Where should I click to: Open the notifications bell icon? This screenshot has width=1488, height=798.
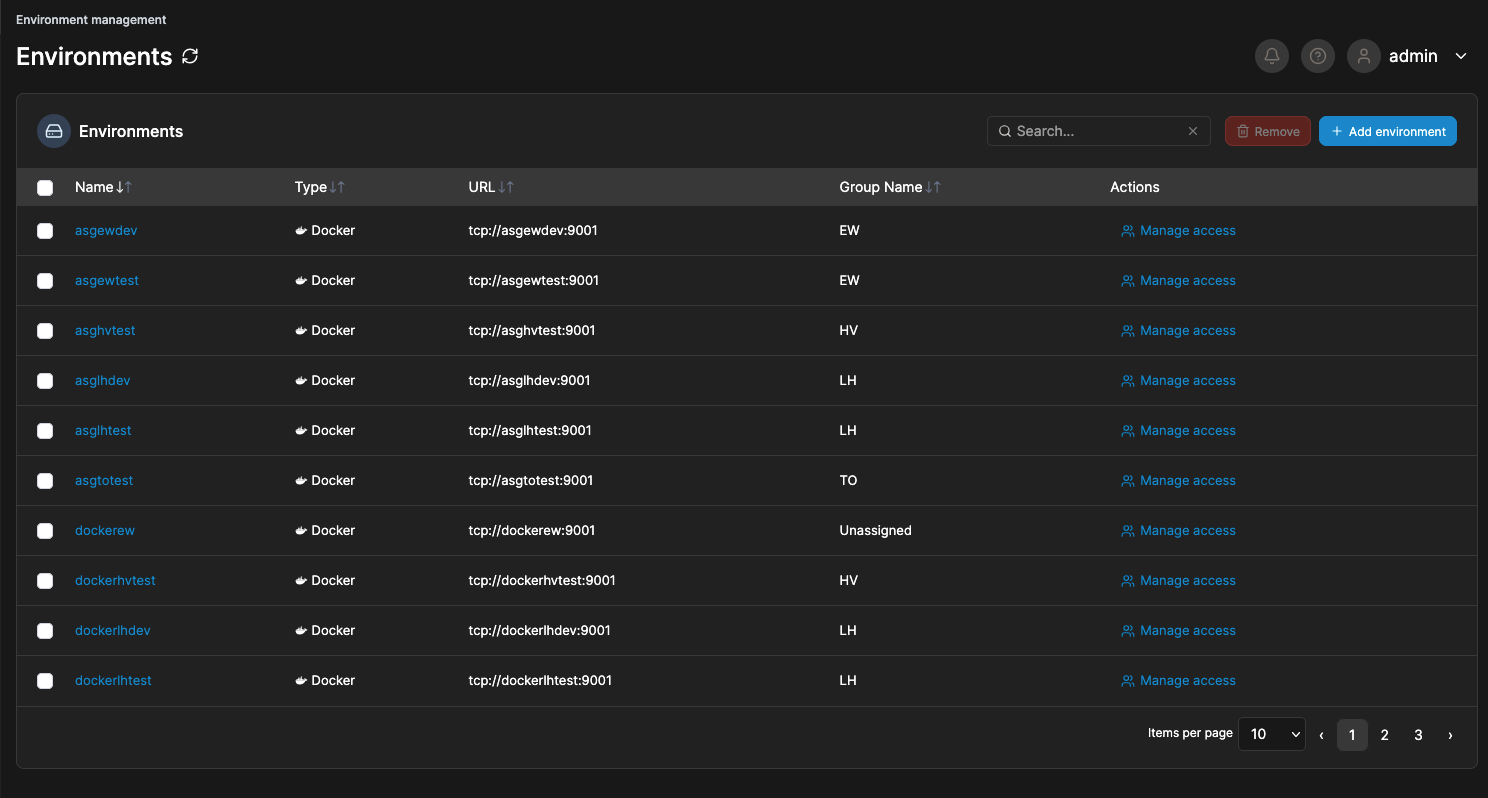pos(1272,56)
